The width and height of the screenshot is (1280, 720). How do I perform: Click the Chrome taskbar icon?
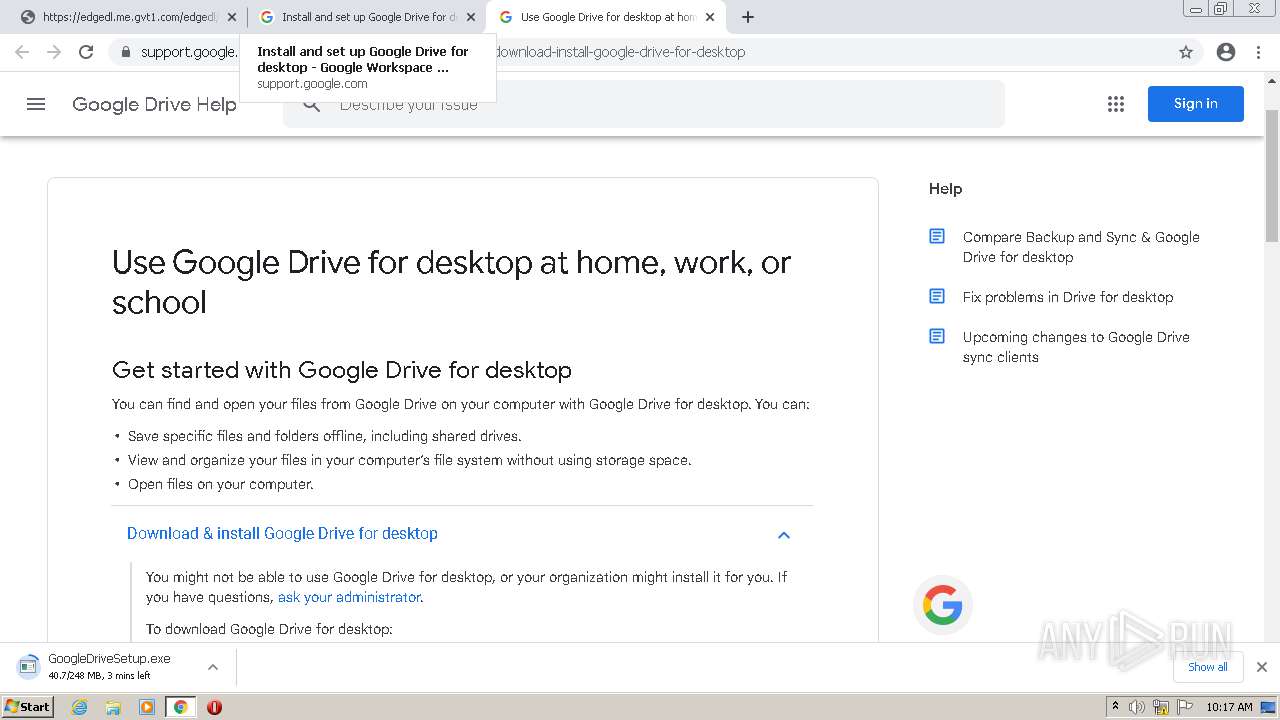coord(180,707)
